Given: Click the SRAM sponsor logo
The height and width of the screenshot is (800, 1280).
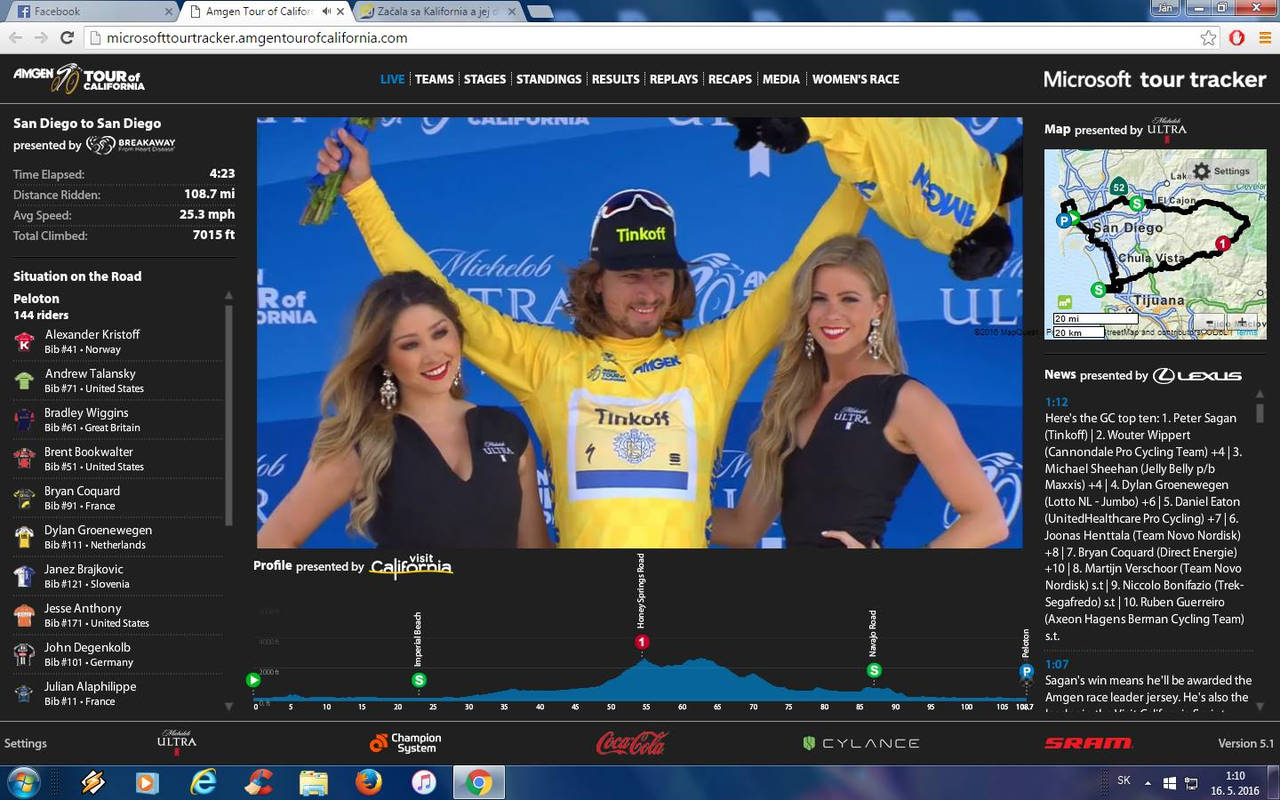Looking at the screenshot, I should pos(1089,743).
